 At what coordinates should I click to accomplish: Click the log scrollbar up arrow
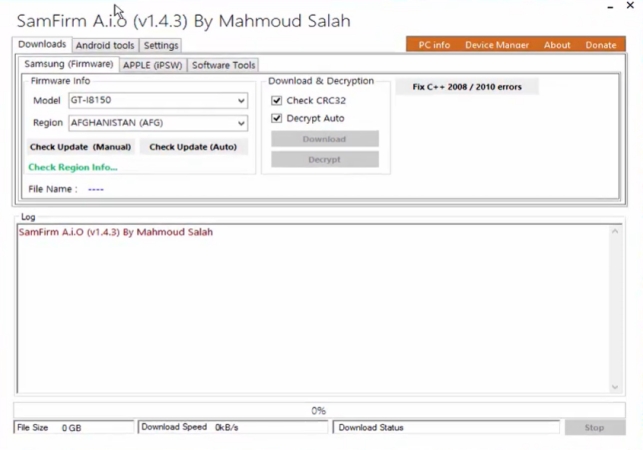click(615, 232)
